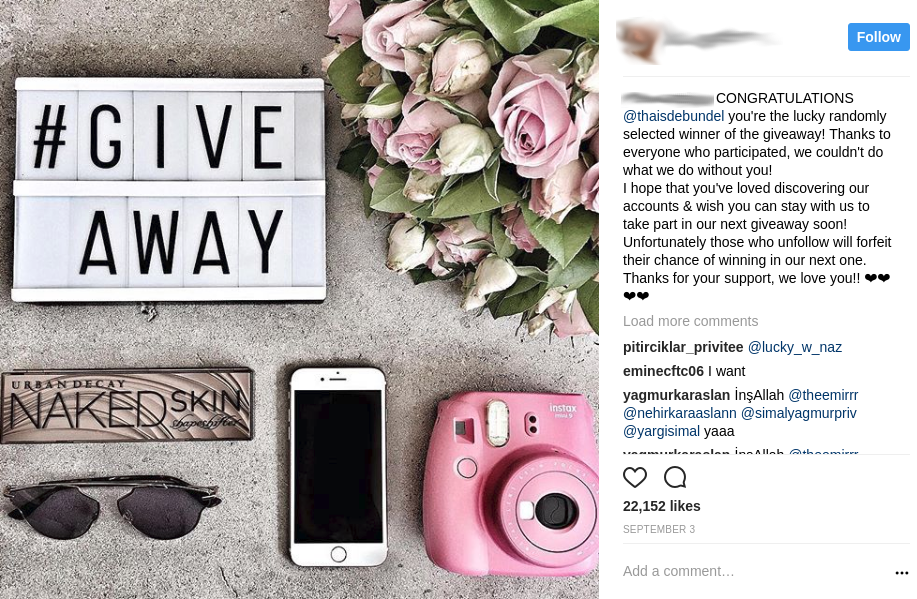This screenshot has width=917, height=599.
Task: Click the giveaway photo
Action: click(299, 300)
